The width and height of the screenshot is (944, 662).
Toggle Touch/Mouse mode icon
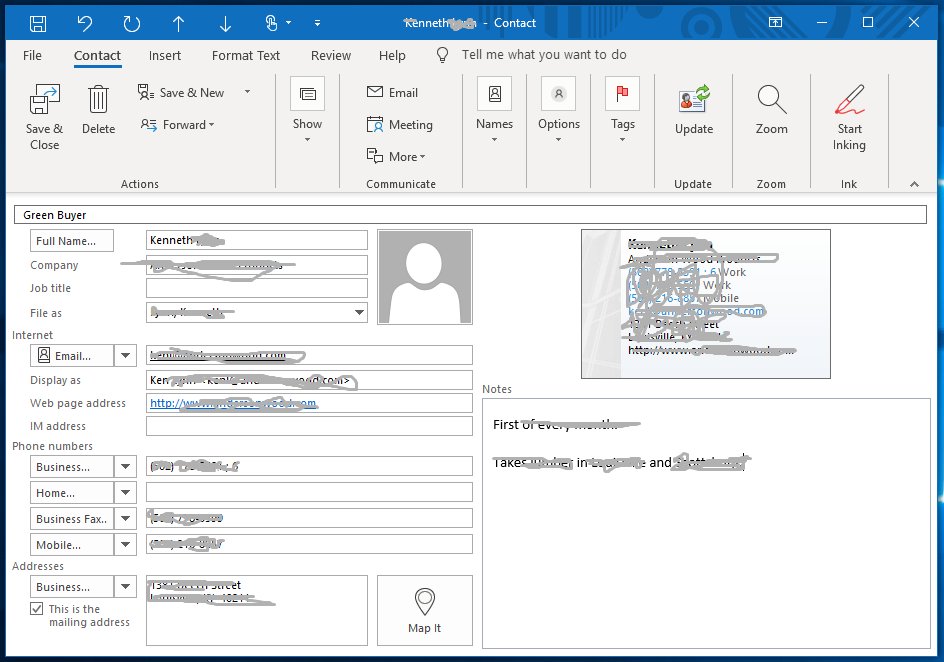[272, 23]
